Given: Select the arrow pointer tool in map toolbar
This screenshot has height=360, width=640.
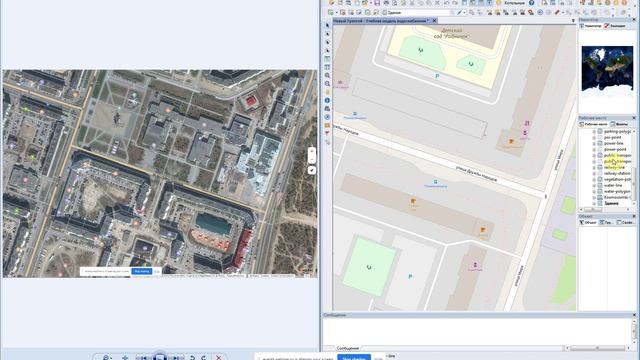Looking at the screenshot, I should coord(327,25).
